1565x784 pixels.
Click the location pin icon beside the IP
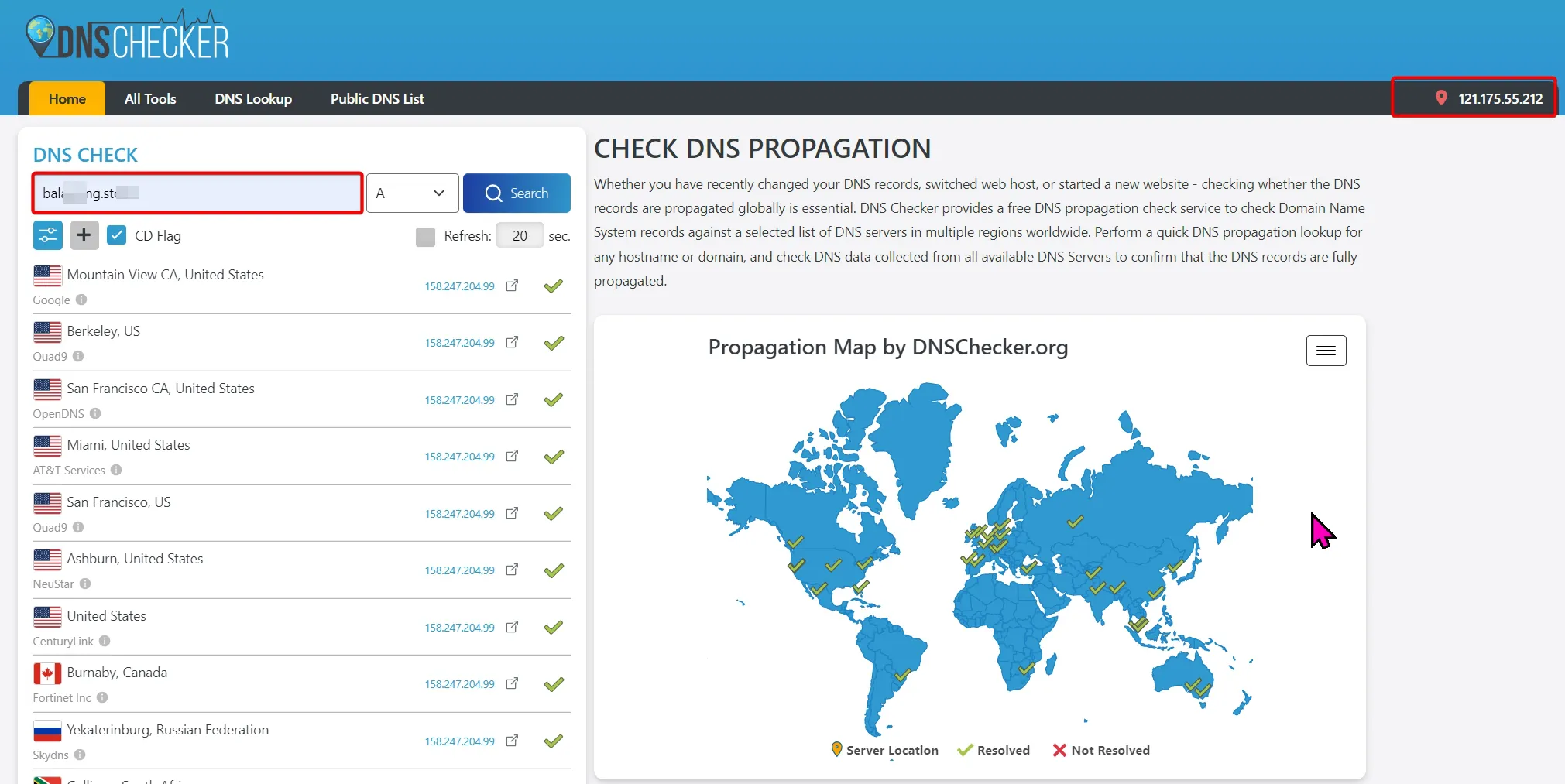1441,98
